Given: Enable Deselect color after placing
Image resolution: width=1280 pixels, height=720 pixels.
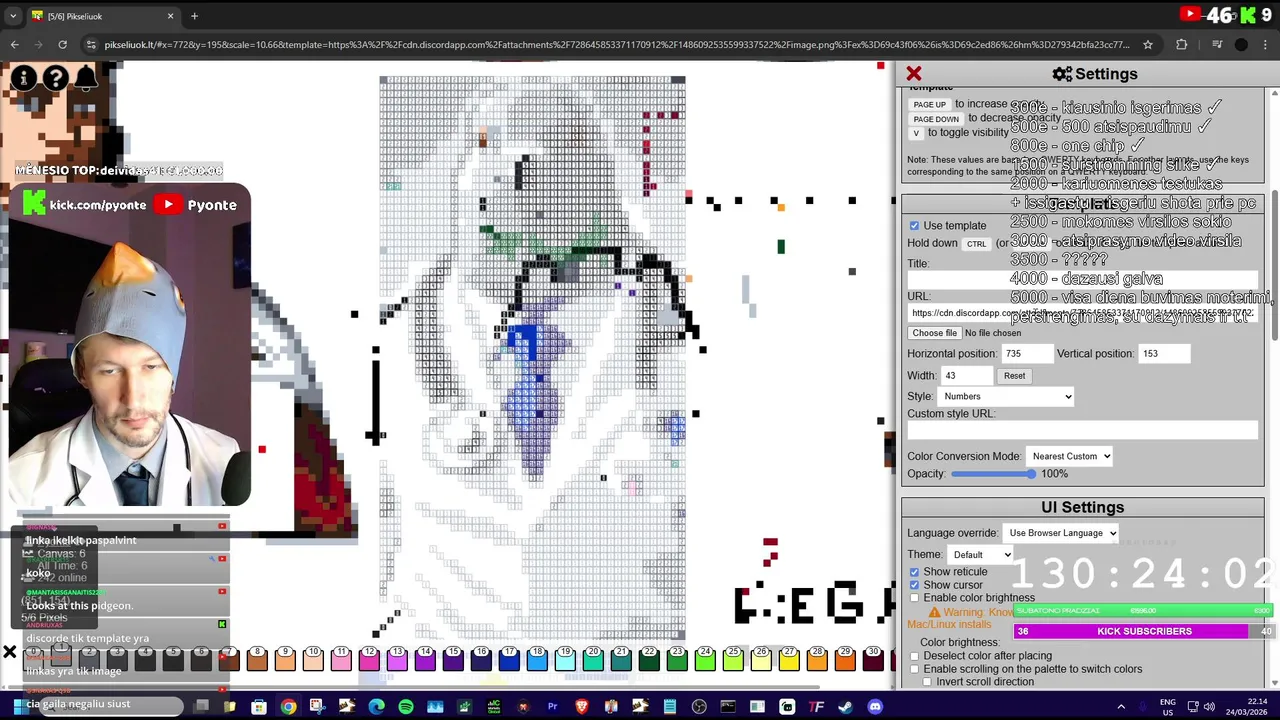Looking at the screenshot, I should (914, 656).
